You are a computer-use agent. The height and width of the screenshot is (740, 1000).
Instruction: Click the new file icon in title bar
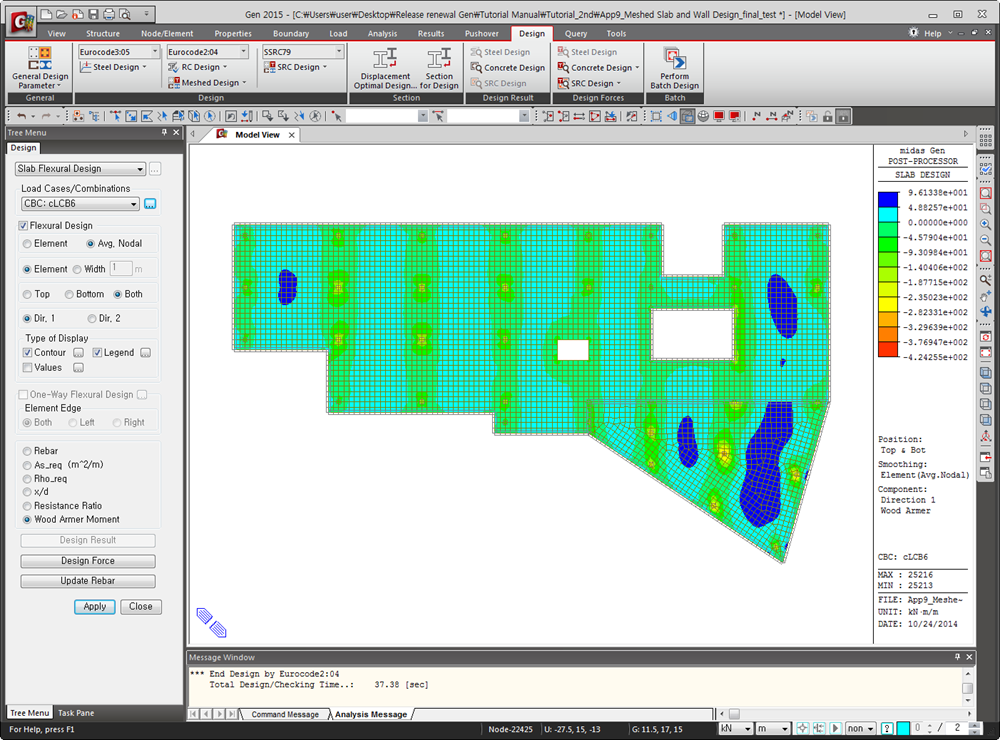click(46, 14)
